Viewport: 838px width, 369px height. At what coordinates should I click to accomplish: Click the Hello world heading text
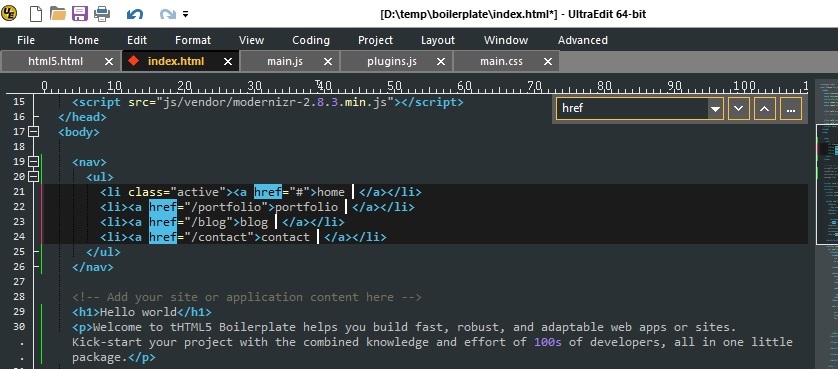pyautogui.click(x=138, y=312)
